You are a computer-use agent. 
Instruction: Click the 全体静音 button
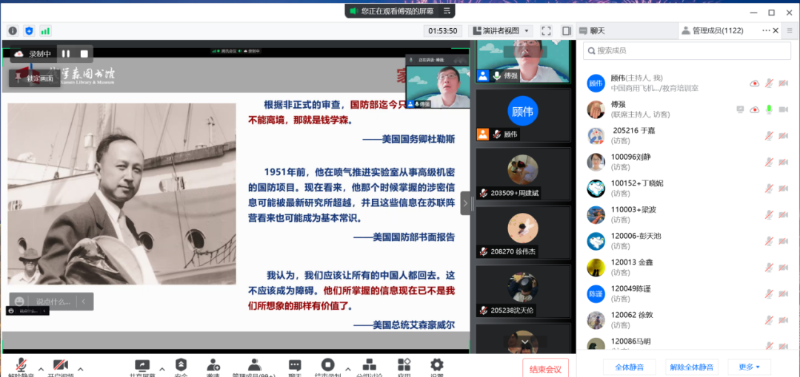pos(629,367)
